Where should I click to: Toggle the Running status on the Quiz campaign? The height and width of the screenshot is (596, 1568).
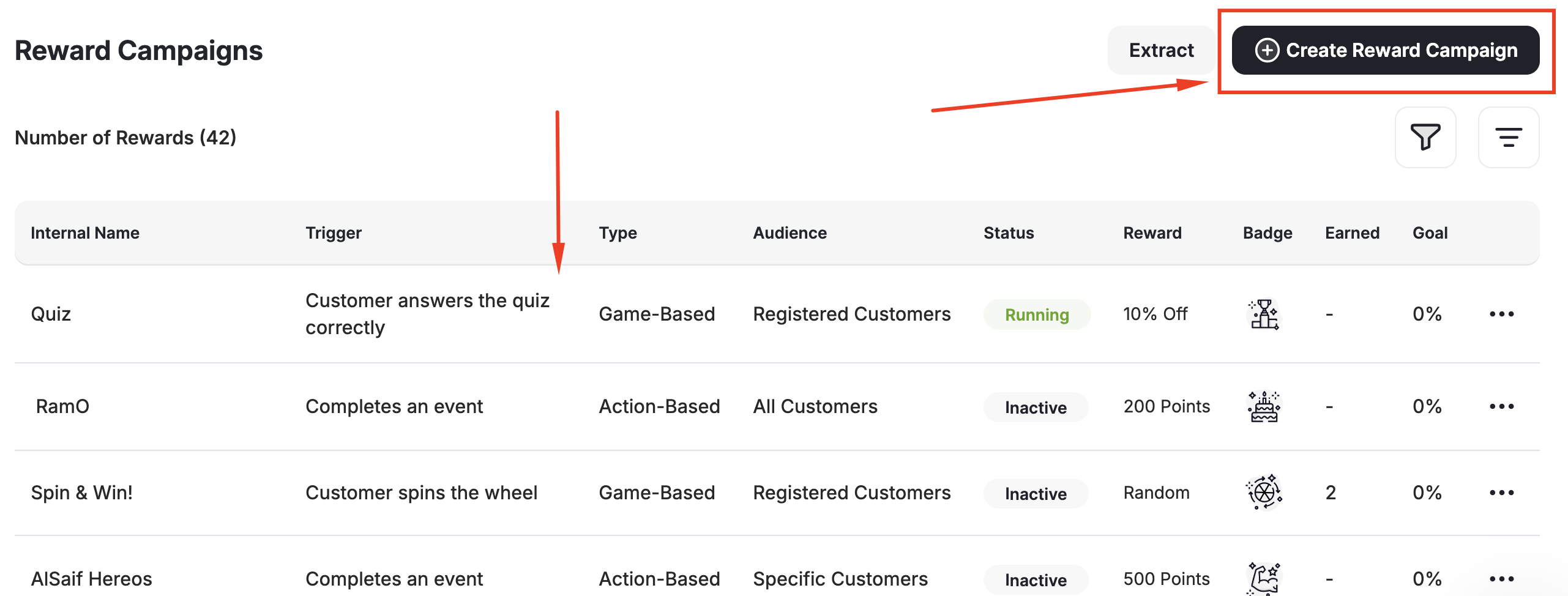pos(1036,315)
